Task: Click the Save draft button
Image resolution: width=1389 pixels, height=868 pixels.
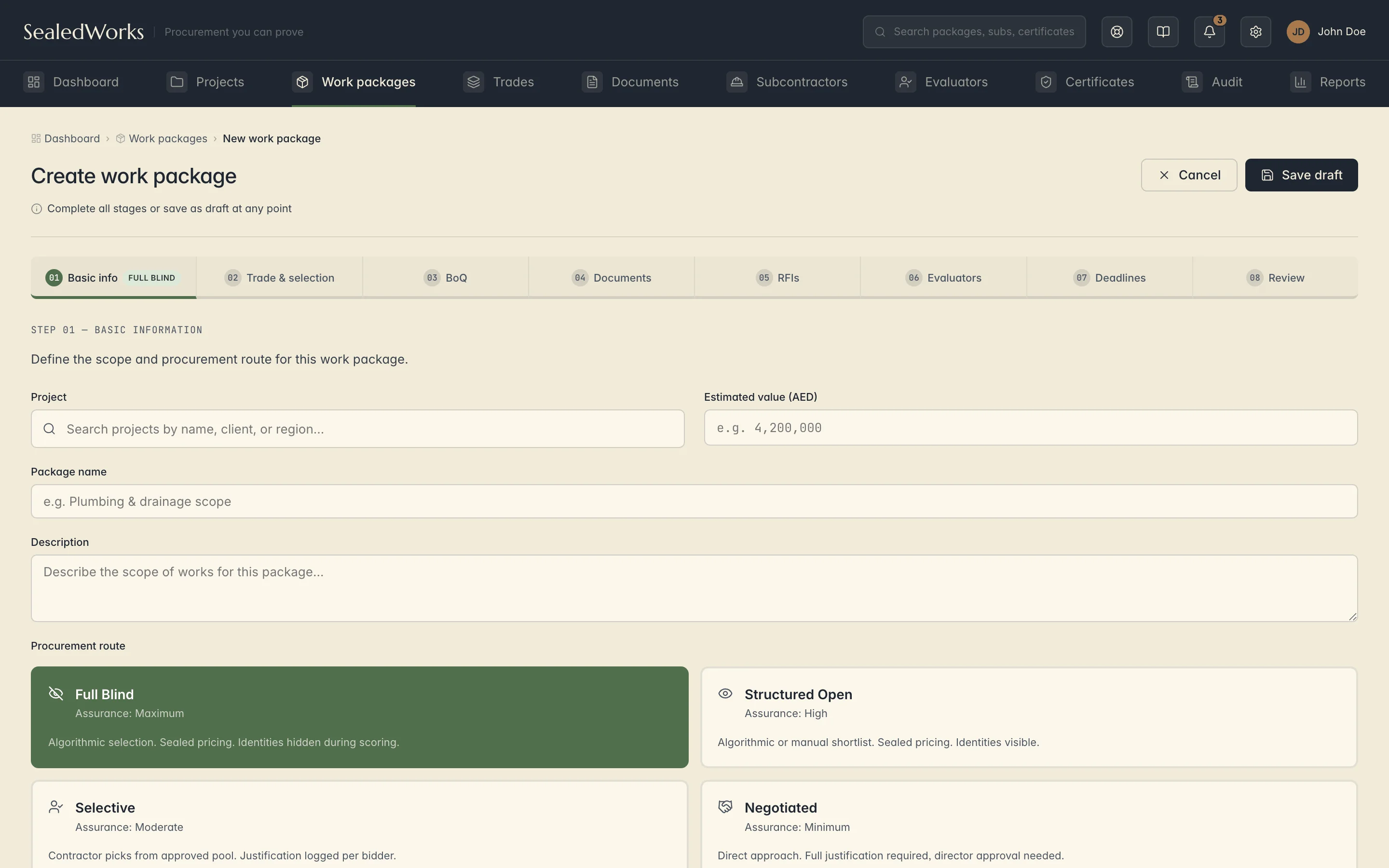Action: [1301, 175]
